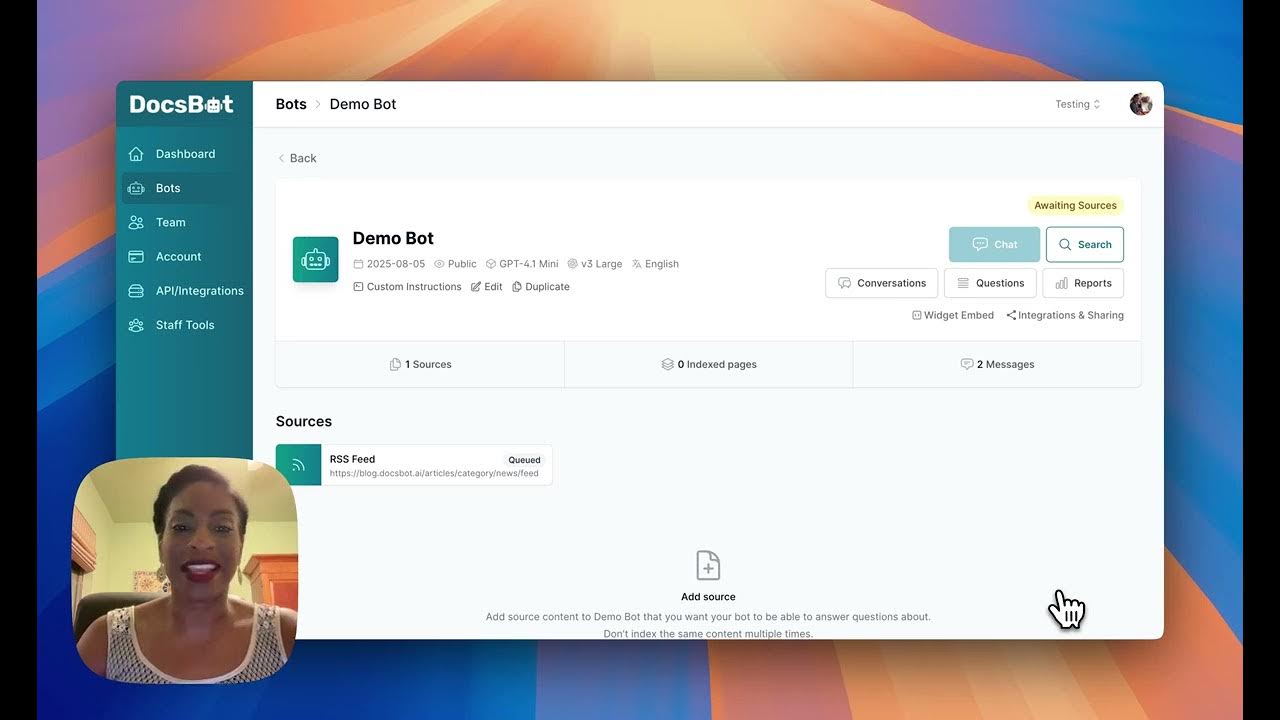Screen dimensions: 1280x720
Task: Click the RSS feed icon tile
Action: 298,465
